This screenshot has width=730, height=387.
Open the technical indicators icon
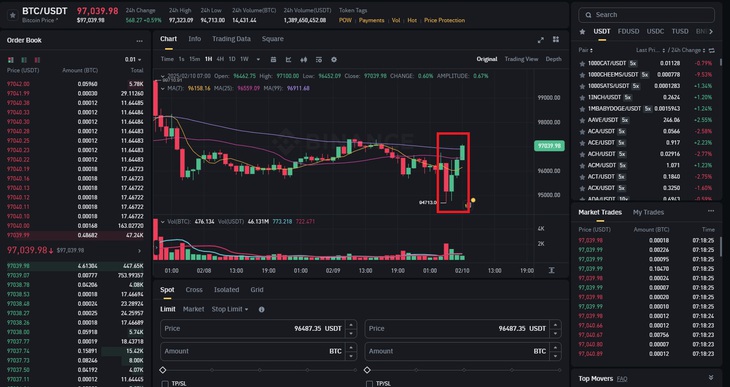[318, 60]
